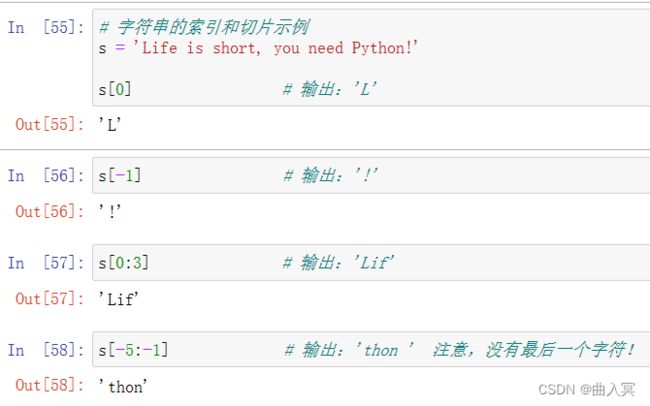Screen dimensions: 650x406
Task: Click the Out[55] result 'L'
Action: click(x=110, y=124)
